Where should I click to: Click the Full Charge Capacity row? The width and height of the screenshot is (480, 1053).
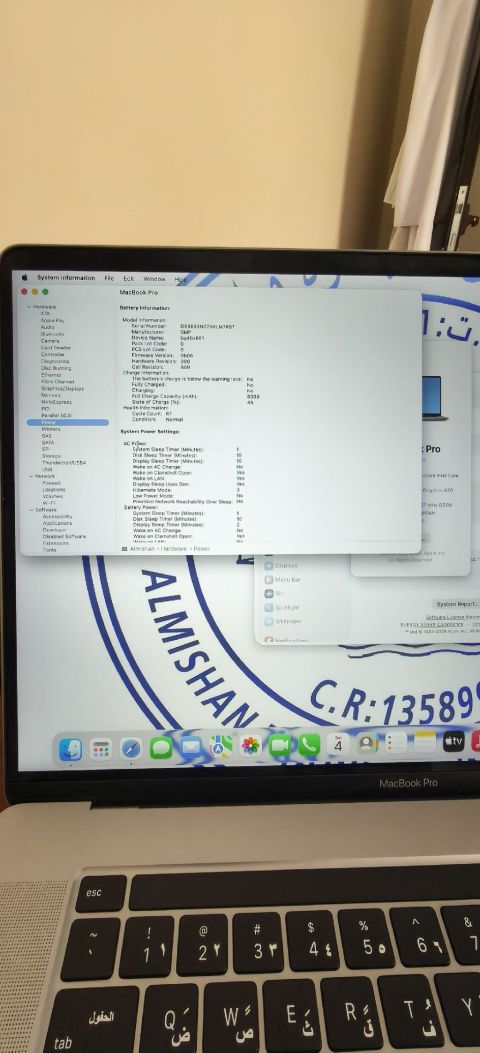(x=195, y=397)
